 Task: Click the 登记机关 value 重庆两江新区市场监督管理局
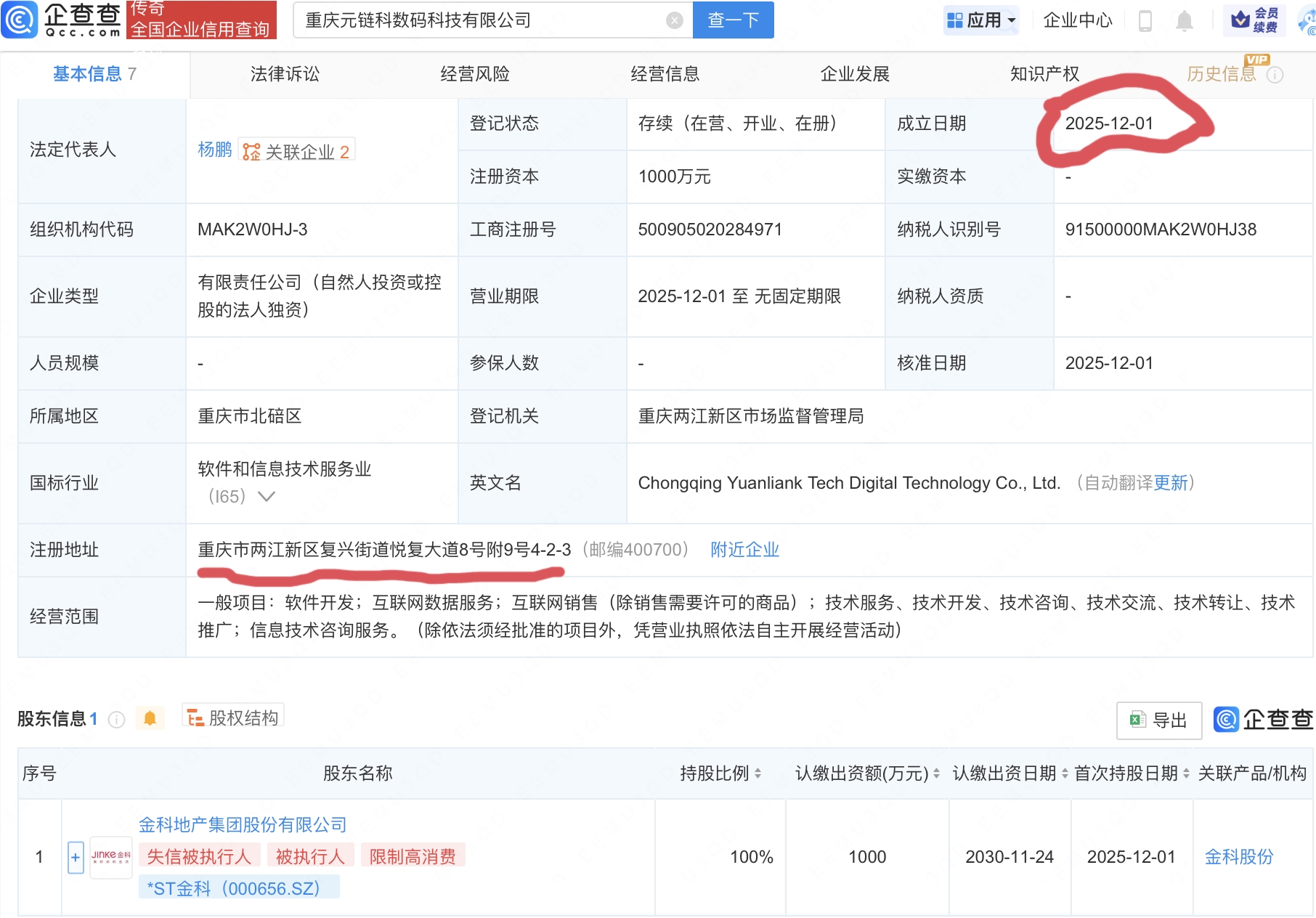pyautogui.click(x=751, y=416)
